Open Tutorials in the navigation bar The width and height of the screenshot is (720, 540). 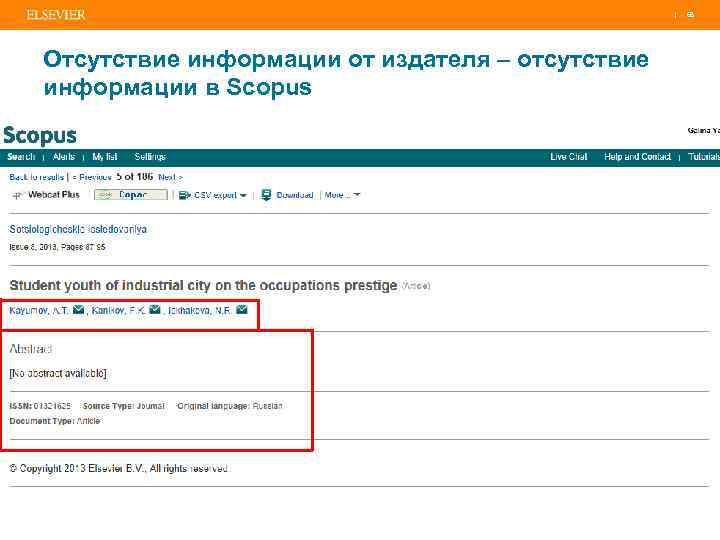703,157
